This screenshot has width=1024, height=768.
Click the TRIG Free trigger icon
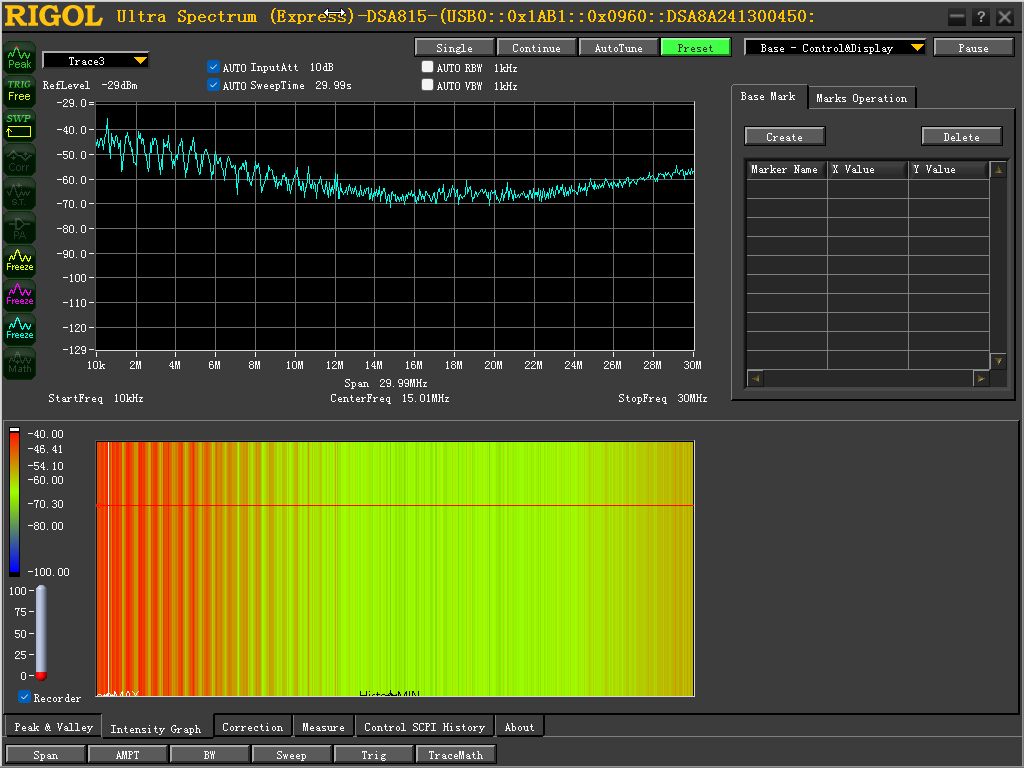(20, 91)
